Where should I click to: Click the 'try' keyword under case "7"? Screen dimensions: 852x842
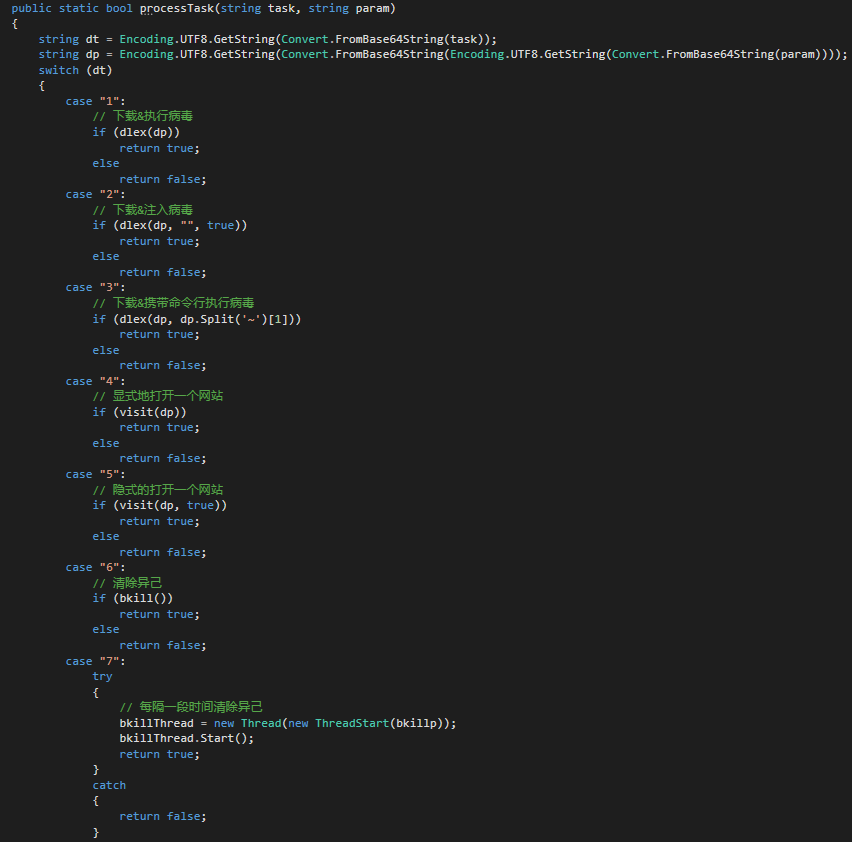102,676
